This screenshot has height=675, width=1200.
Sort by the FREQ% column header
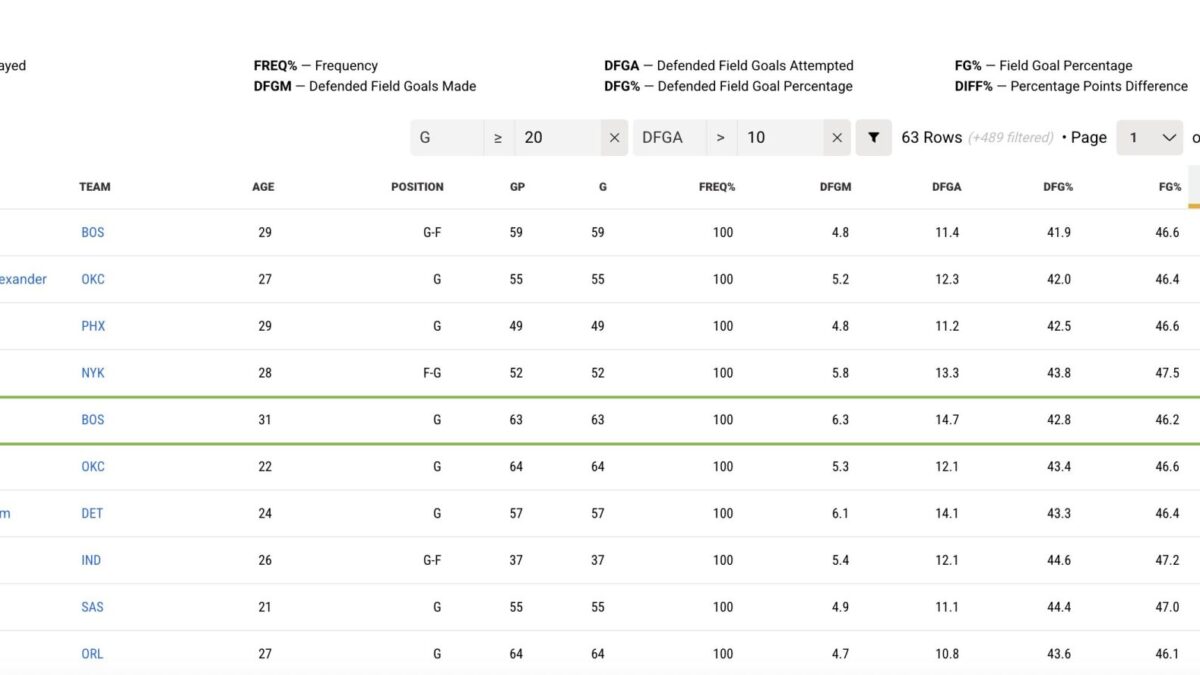tap(716, 187)
